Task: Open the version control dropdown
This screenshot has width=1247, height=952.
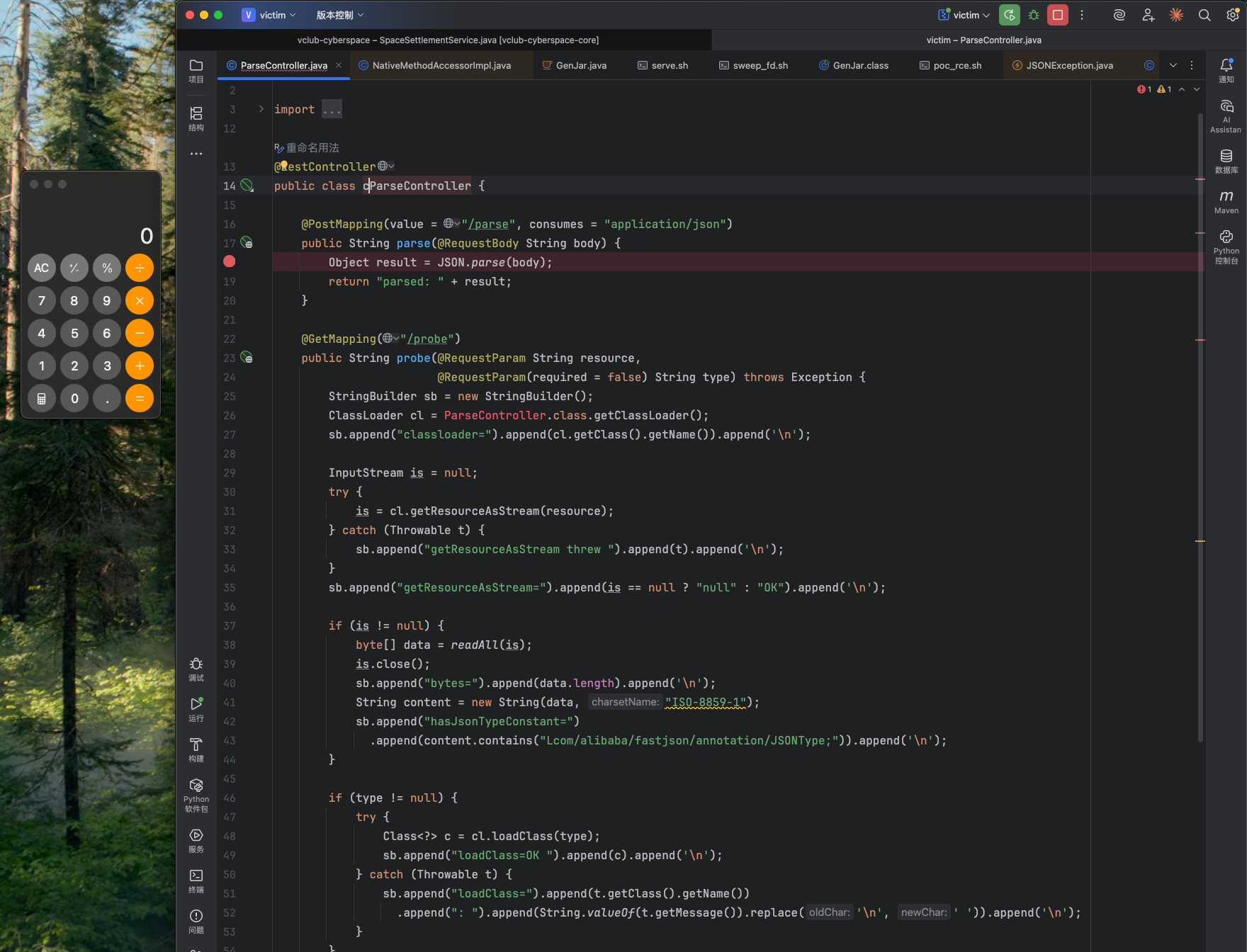Action: (x=340, y=15)
